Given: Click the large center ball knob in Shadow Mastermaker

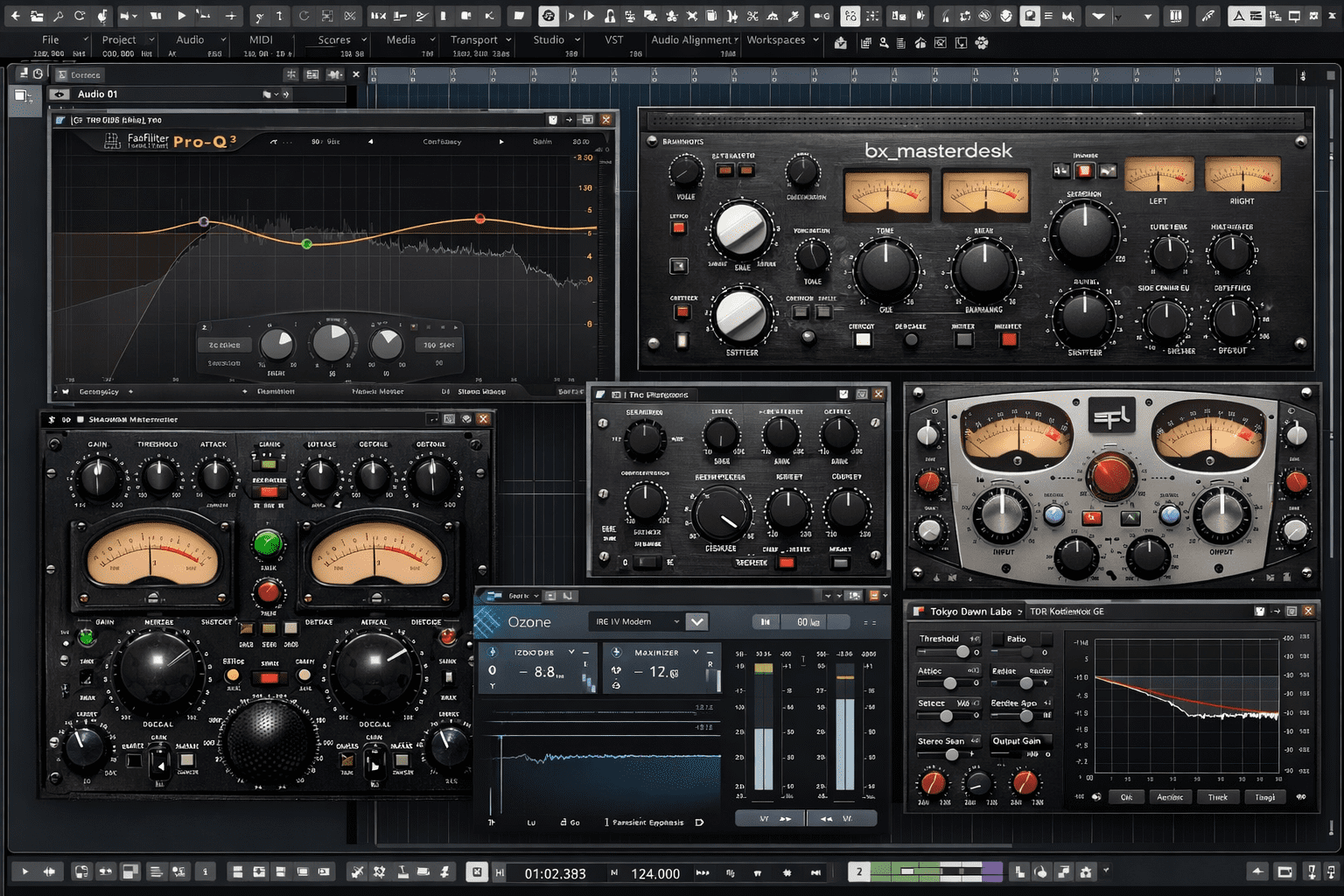Looking at the screenshot, I should pyautogui.click(x=268, y=740).
